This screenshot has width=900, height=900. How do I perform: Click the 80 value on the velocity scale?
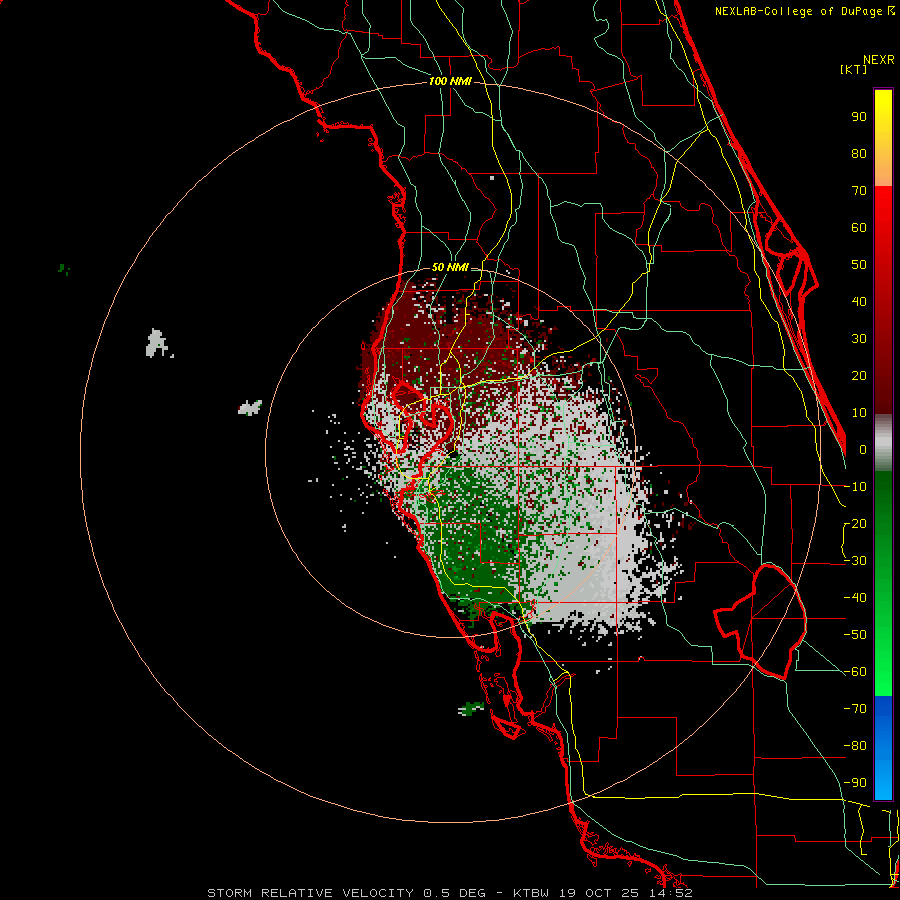[859, 153]
